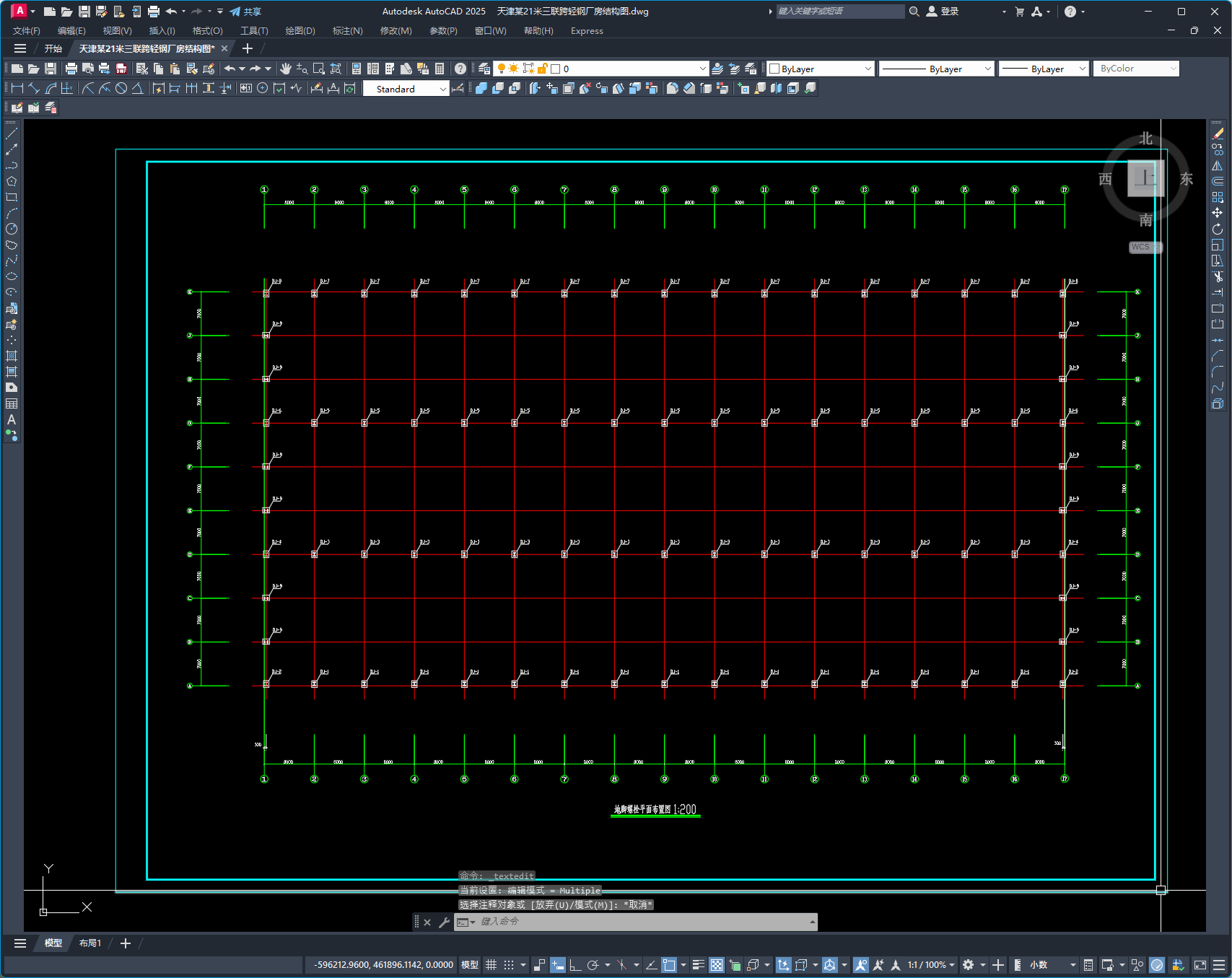
Task: Open a new drawing tab with plus button
Action: [x=248, y=48]
